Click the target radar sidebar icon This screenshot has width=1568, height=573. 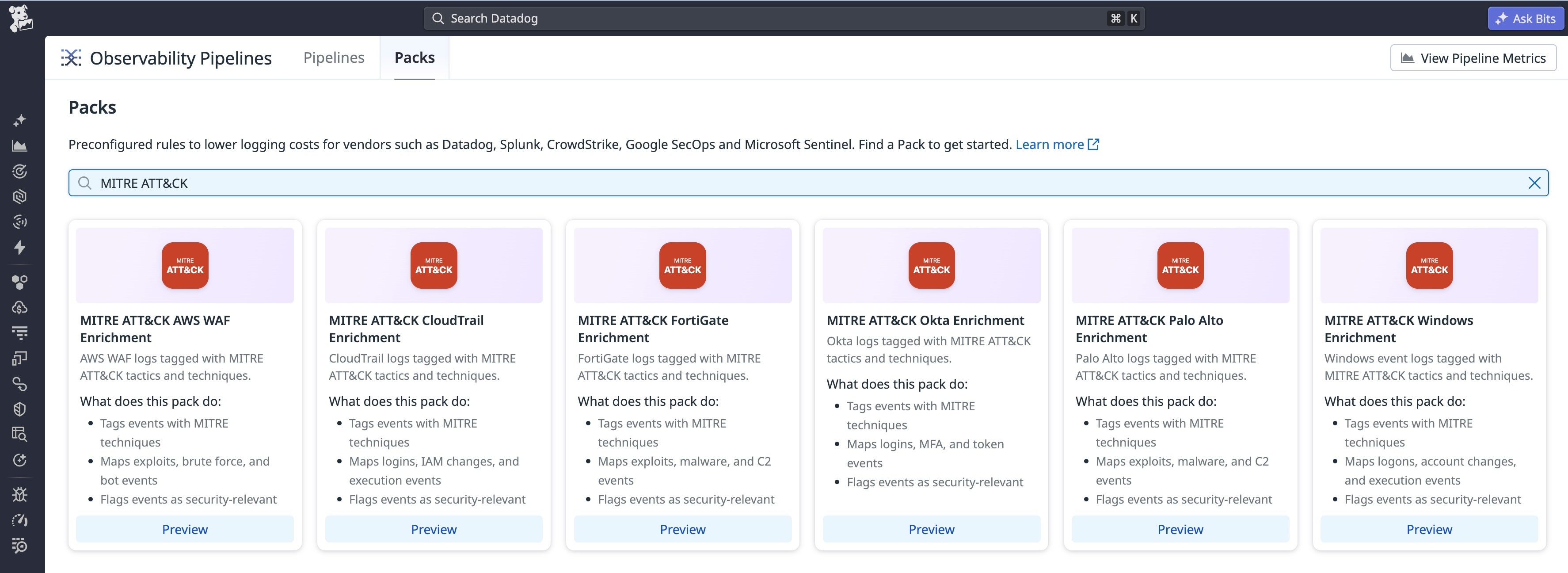(19, 172)
